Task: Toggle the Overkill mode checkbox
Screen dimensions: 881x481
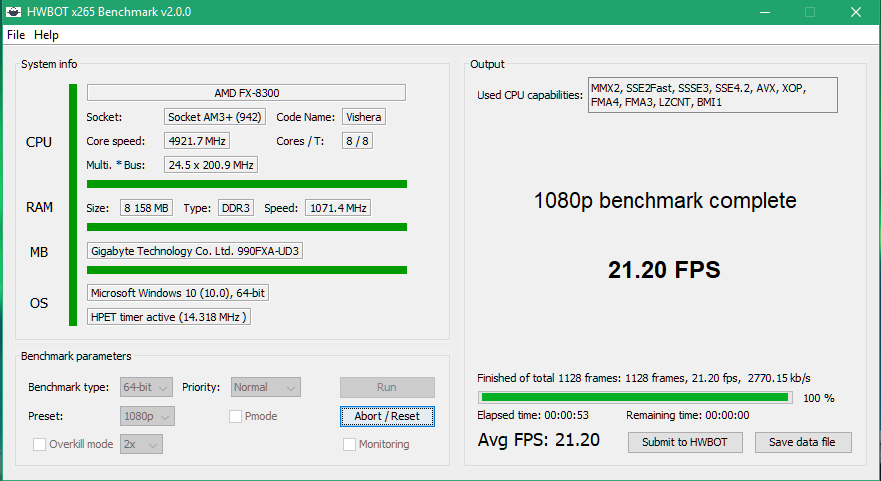Action: pos(39,444)
